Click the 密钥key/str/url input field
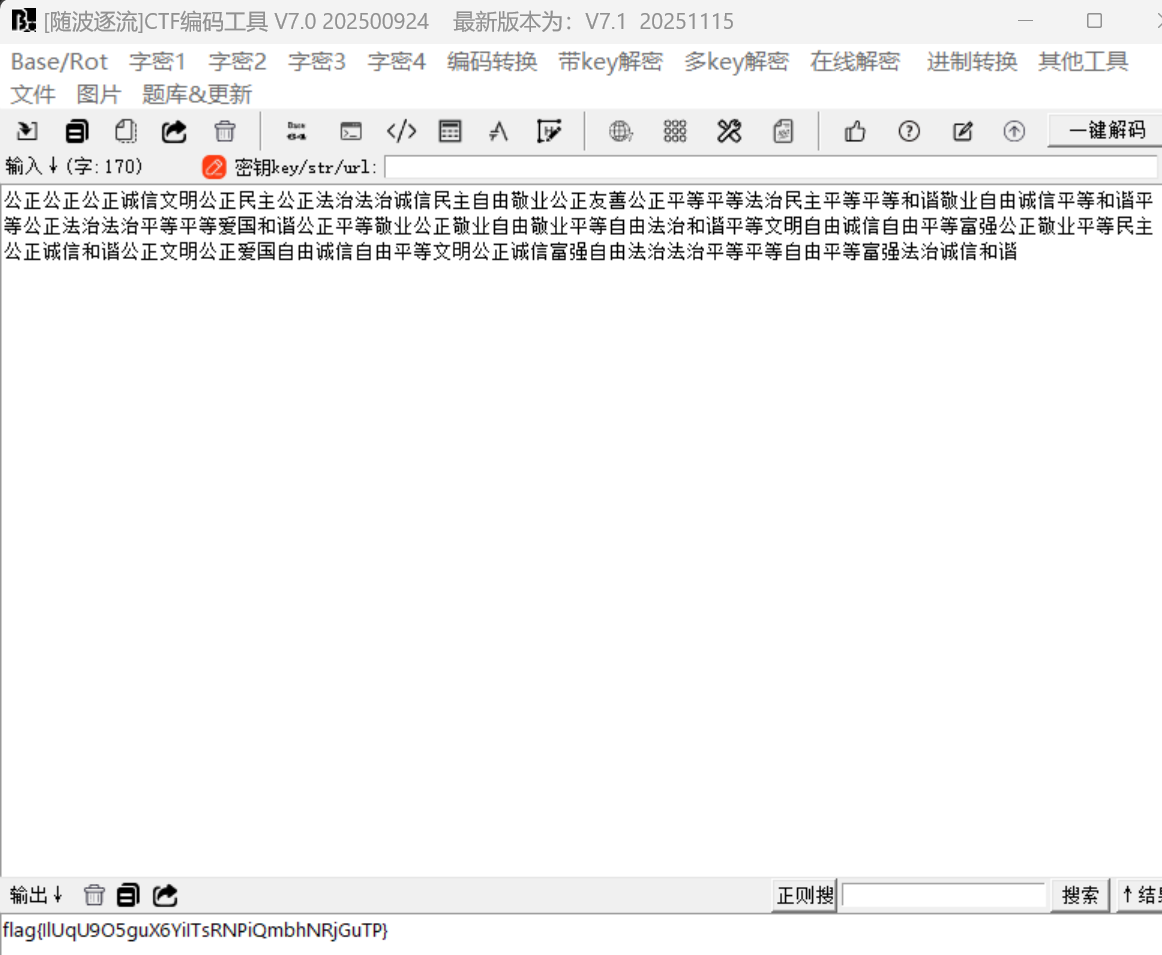This screenshot has height=955, width=1162. [x=770, y=167]
